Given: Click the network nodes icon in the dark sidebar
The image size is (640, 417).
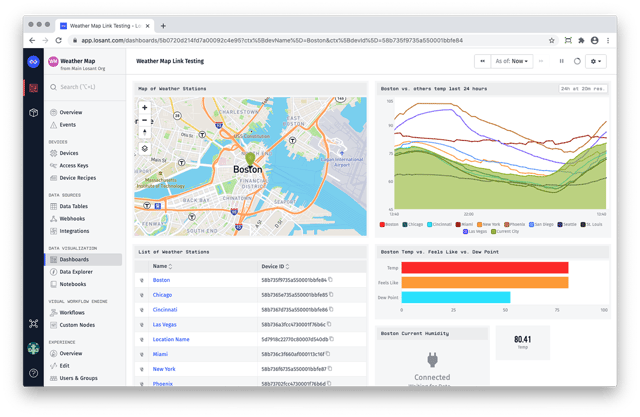Looking at the screenshot, I should click(x=33, y=324).
